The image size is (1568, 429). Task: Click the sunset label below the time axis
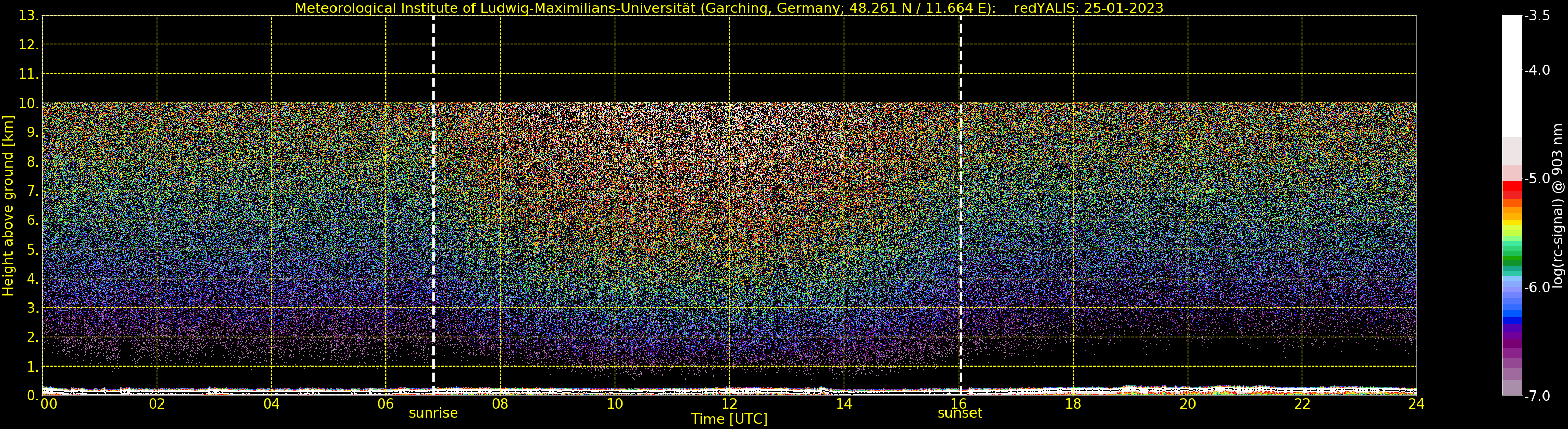click(x=960, y=413)
